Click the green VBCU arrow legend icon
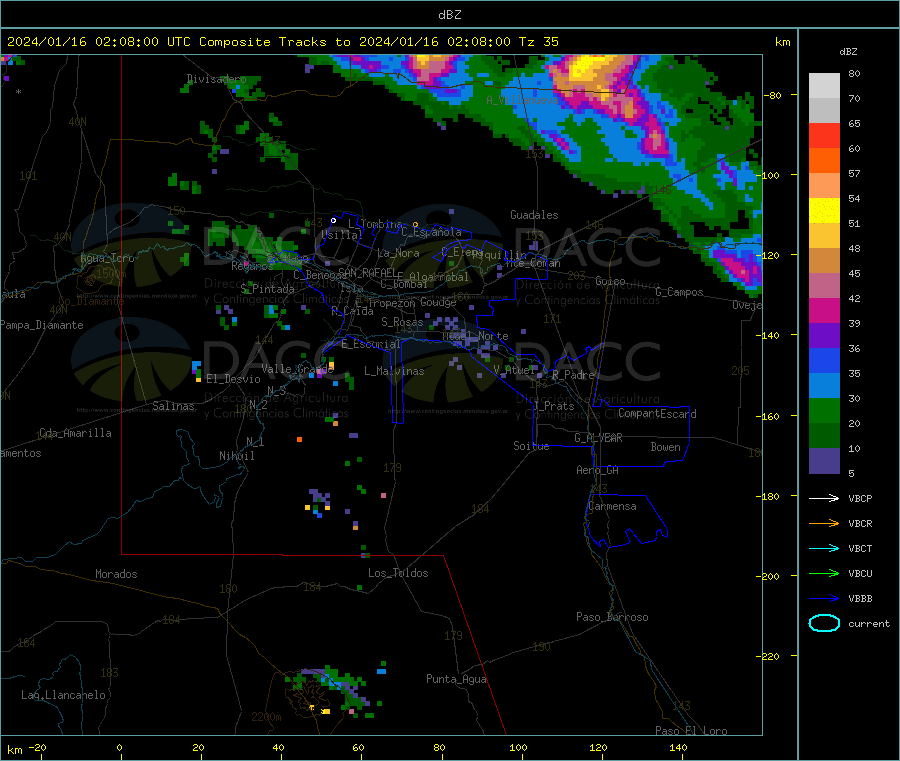 824,573
